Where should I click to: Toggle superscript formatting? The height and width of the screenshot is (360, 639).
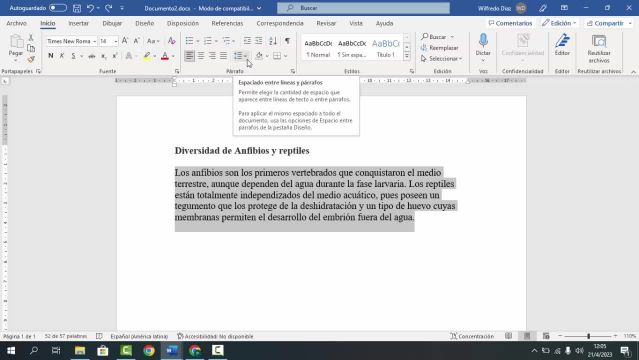click(x=115, y=56)
